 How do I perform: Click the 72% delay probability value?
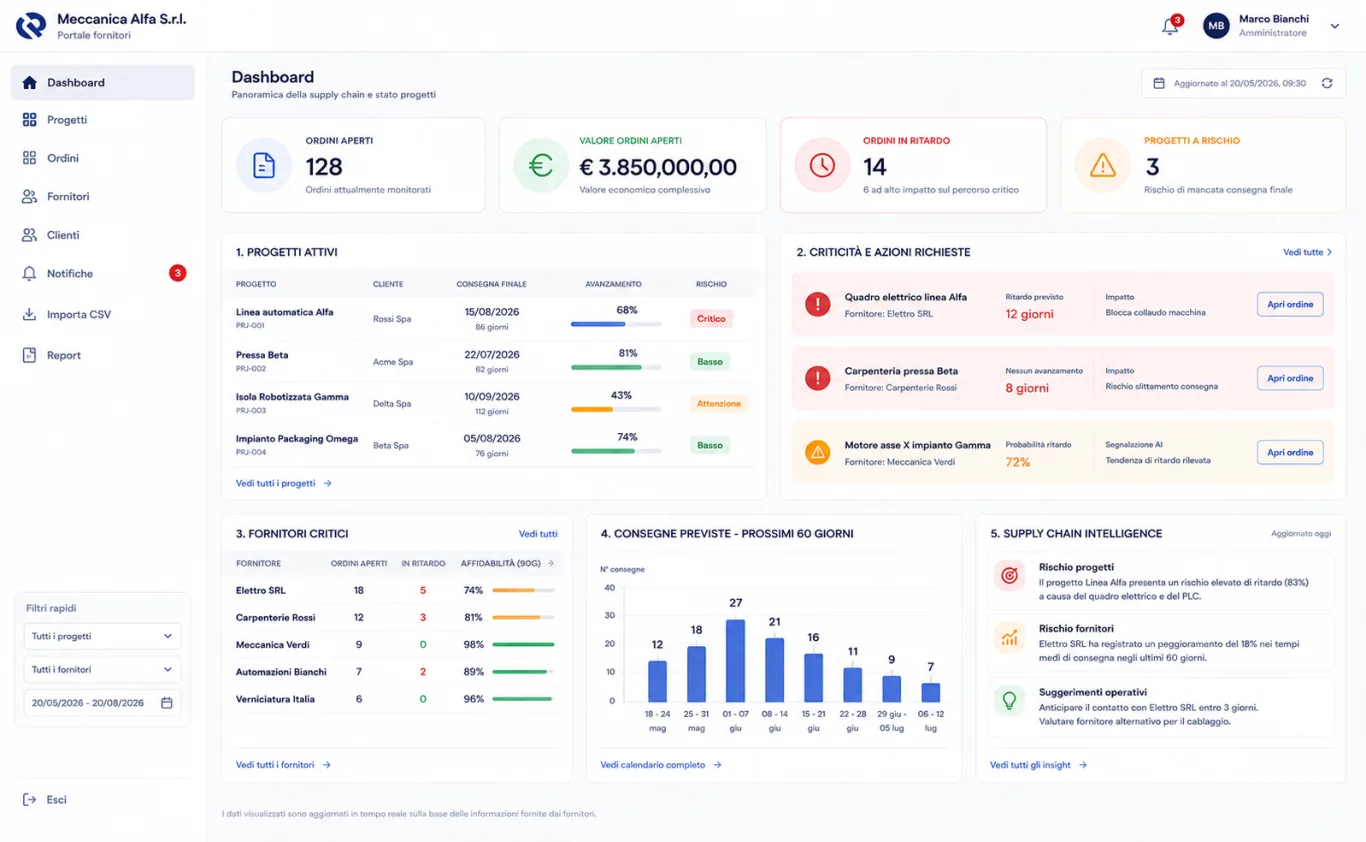(1018, 462)
